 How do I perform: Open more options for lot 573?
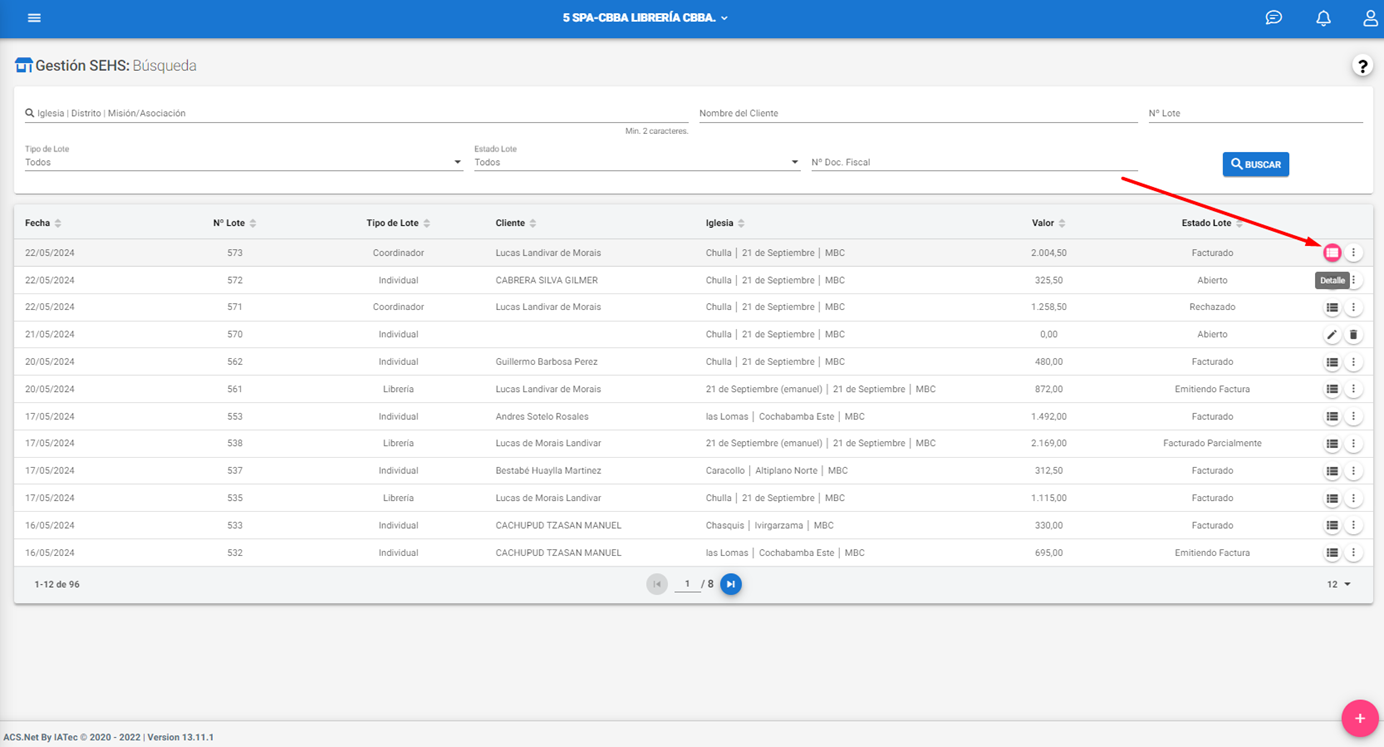point(1353,253)
